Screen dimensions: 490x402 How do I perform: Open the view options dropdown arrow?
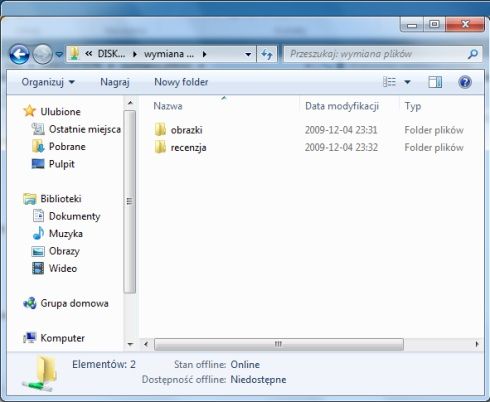pos(407,82)
